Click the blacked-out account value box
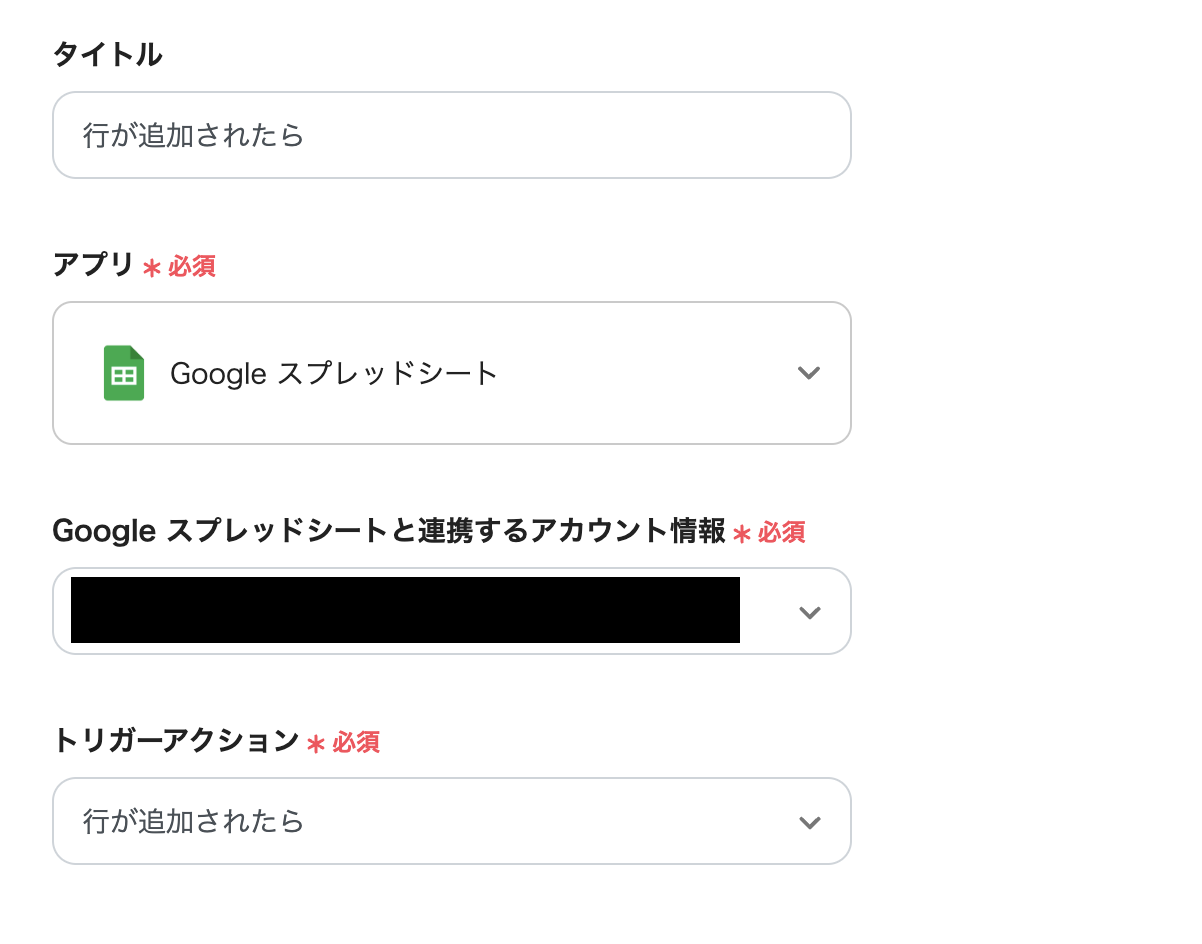The image size is (1202, 944). click(405, 610)
